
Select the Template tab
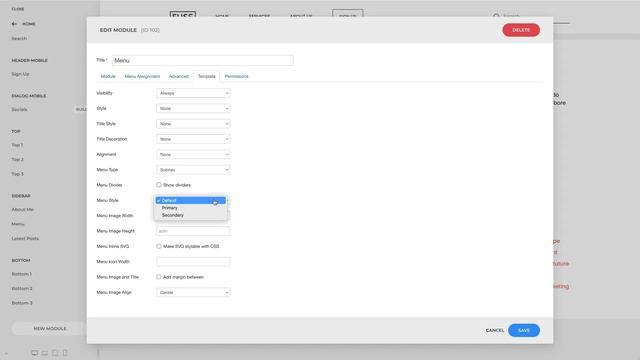(x=207, y=76)
